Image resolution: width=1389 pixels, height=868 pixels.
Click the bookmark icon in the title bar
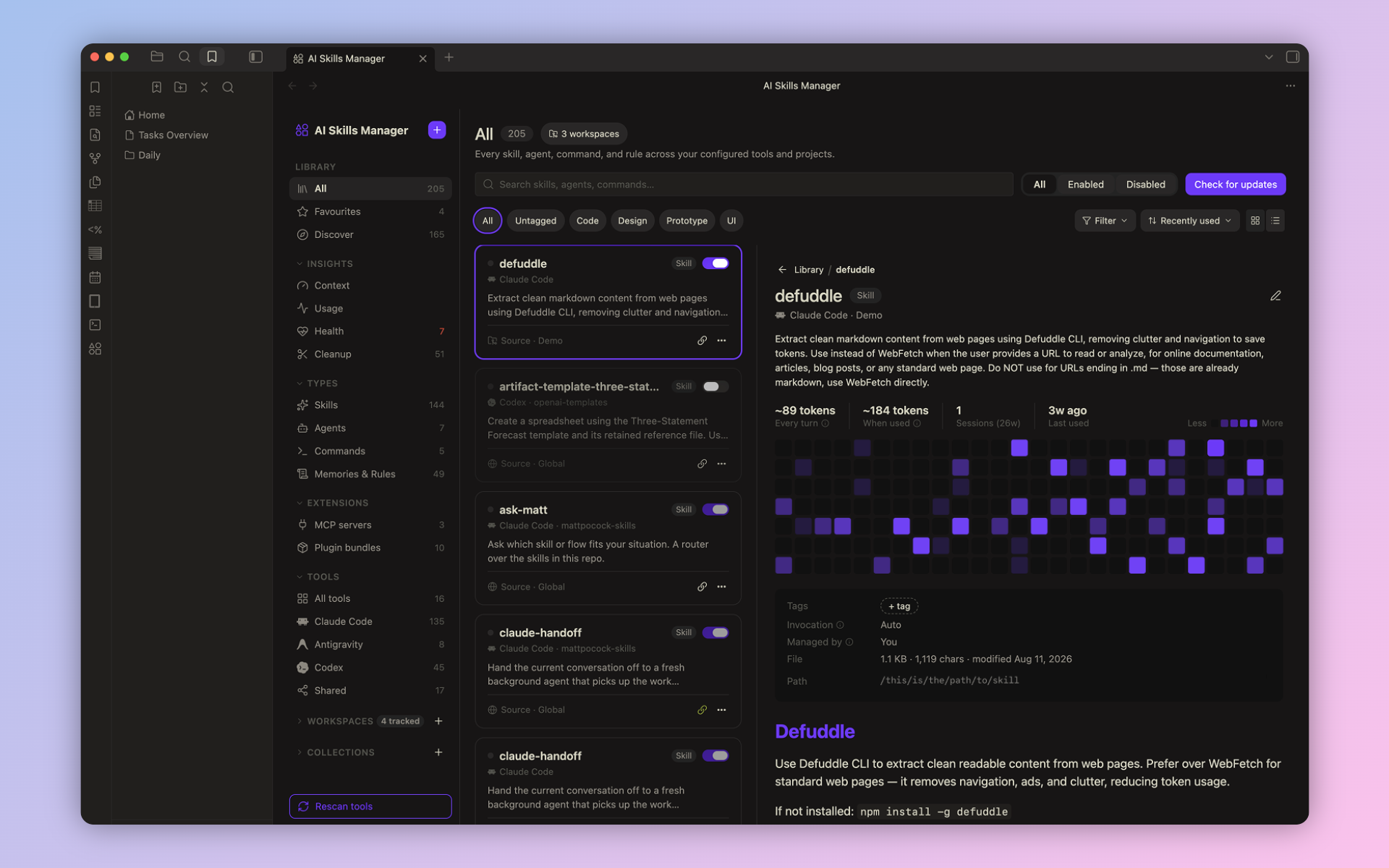coord(212,56)
